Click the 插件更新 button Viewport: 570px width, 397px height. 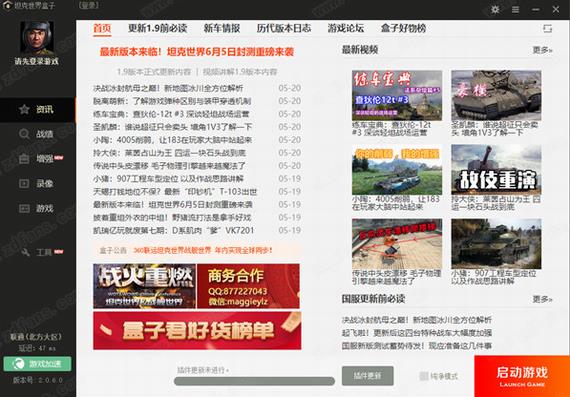pyautogui.click(x=368, y=376)
